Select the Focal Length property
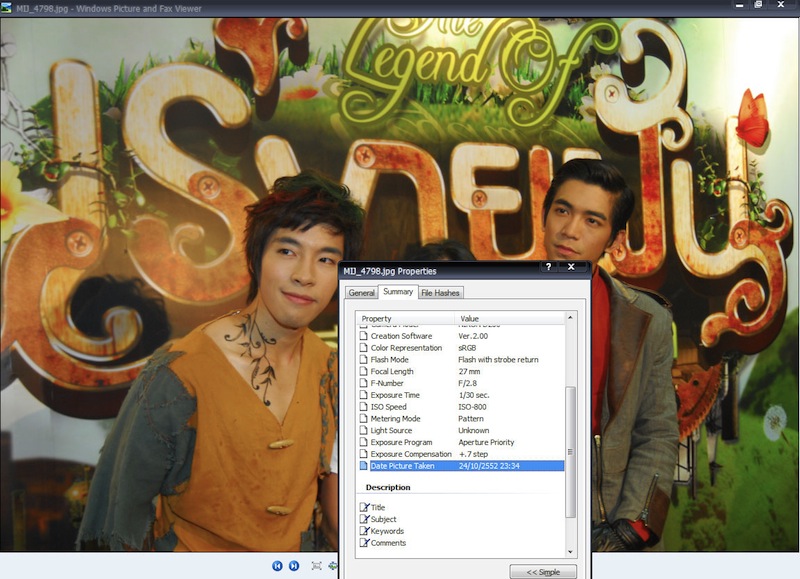This screenshot has width=800, height=579. [460, 371]
